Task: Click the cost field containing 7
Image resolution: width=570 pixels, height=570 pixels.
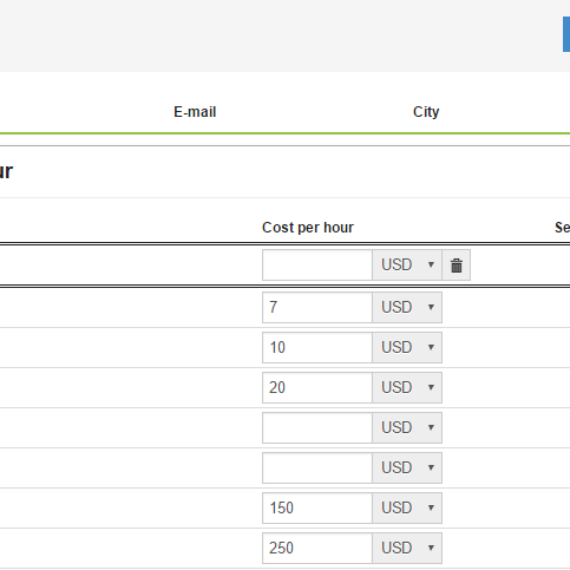Action: [317, 307]
